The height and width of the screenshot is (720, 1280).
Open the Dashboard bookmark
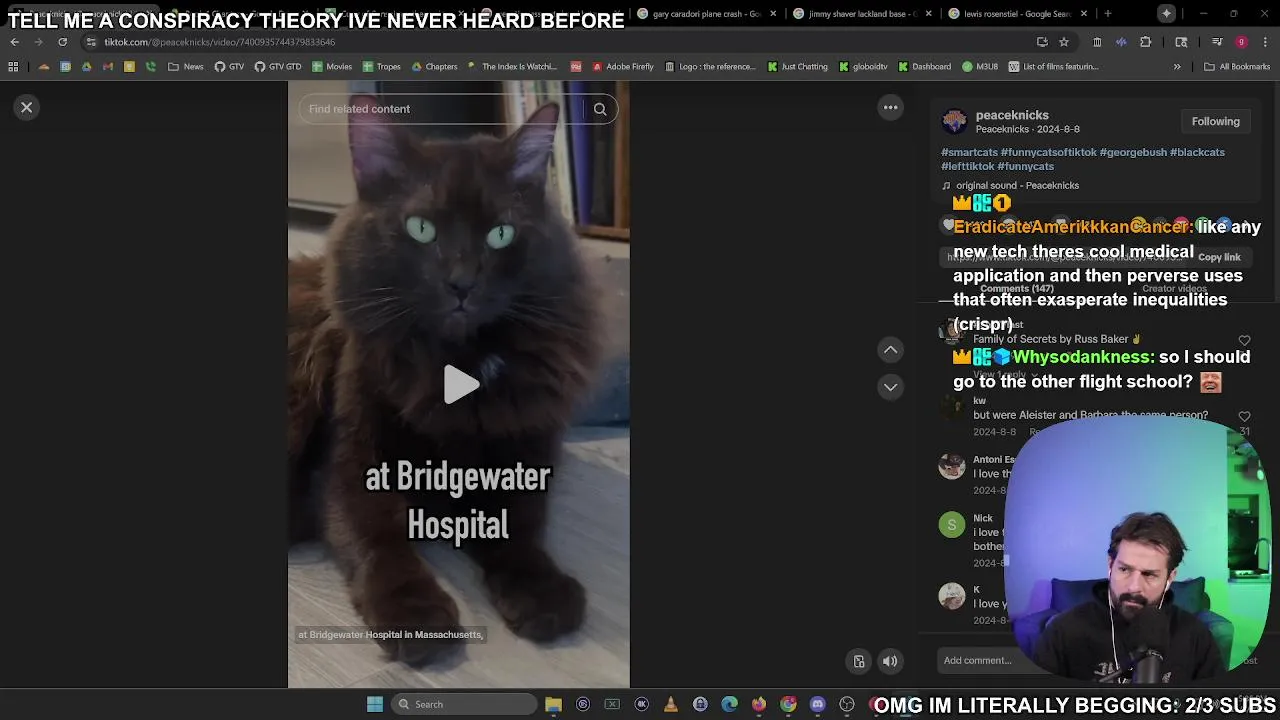924,67
